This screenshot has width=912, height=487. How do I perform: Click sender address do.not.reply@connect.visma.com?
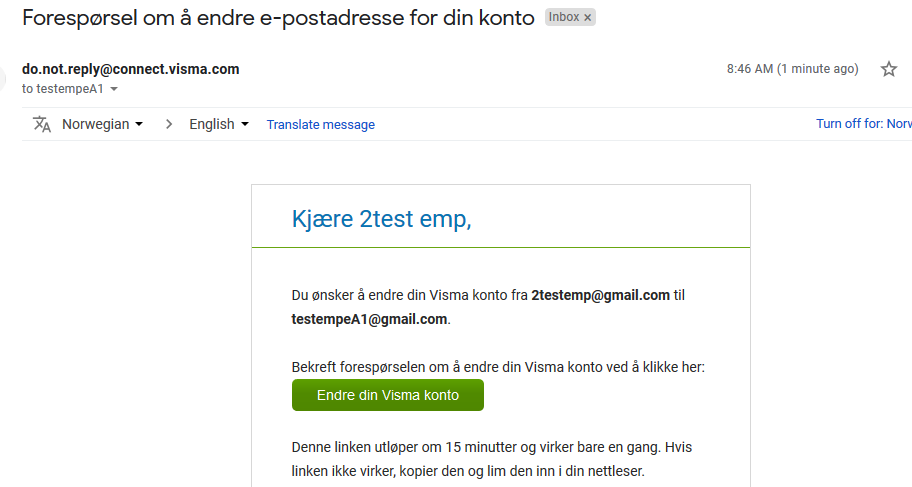pyautogui.click(x=131, y=69)
